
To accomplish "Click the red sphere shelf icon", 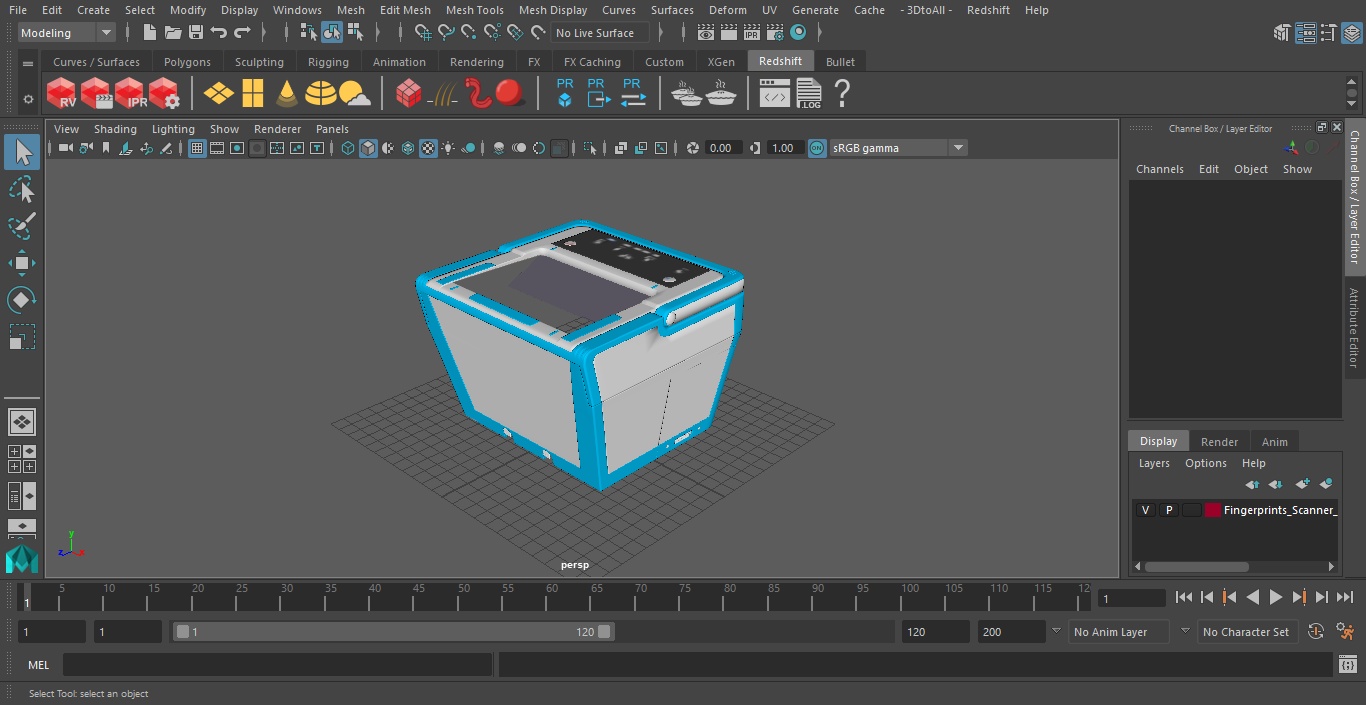I will click(511, 94).
